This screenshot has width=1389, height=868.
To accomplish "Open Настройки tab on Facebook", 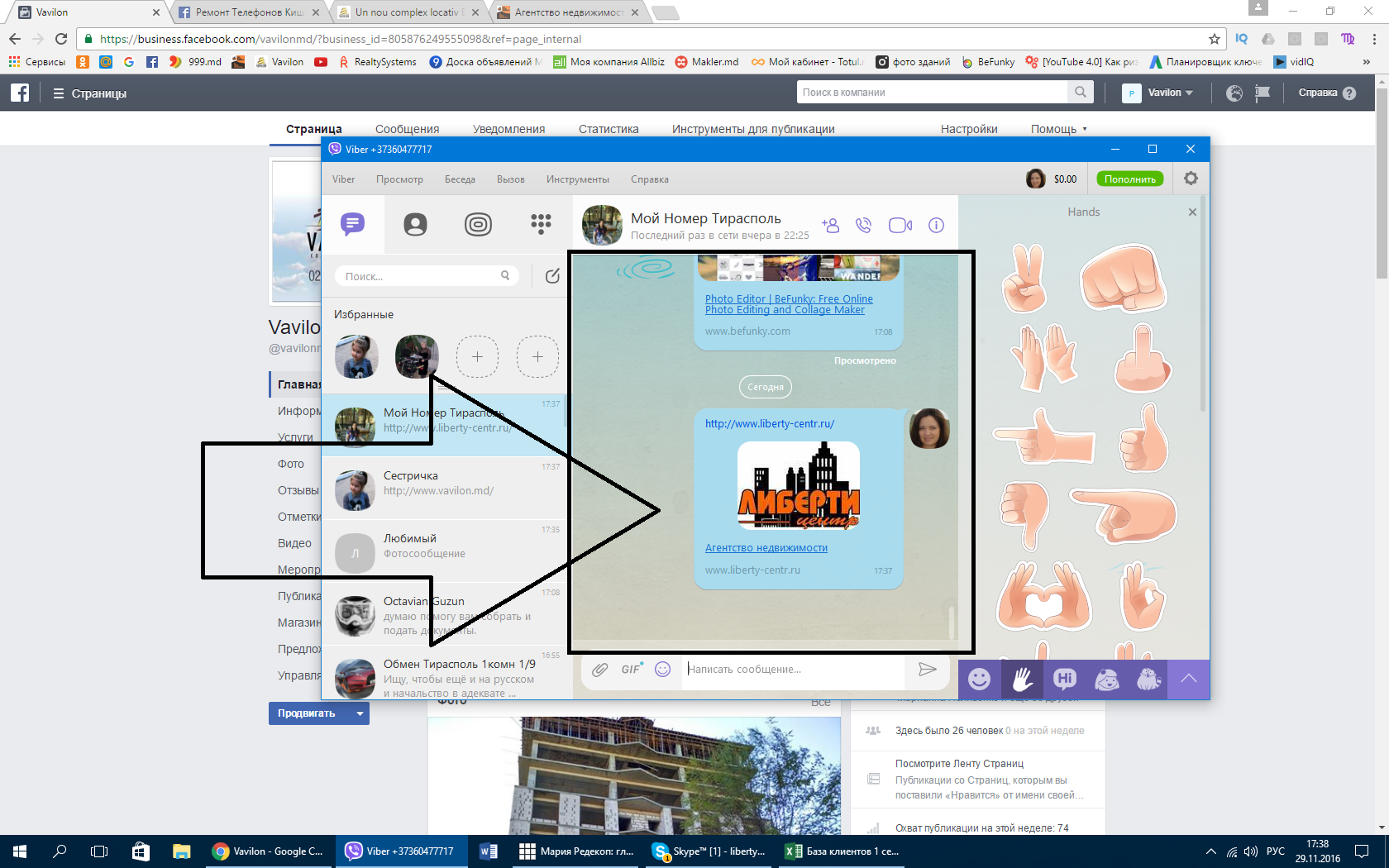I will click(x=969, y=129).
